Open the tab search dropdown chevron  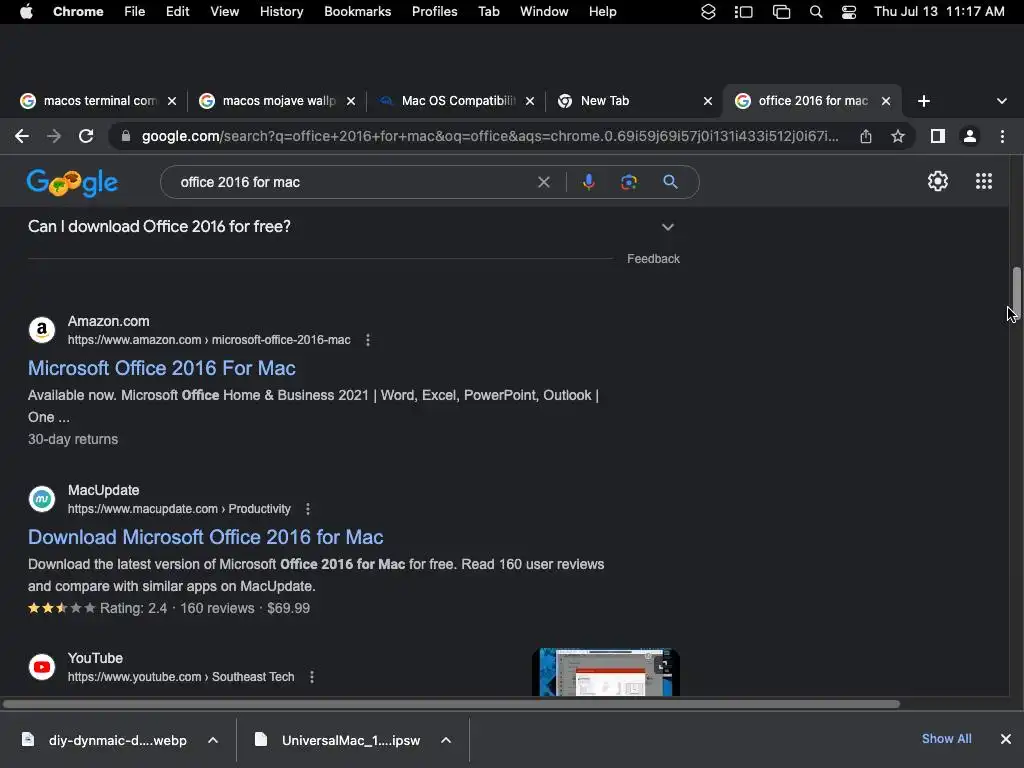(x=1001, y=101)
